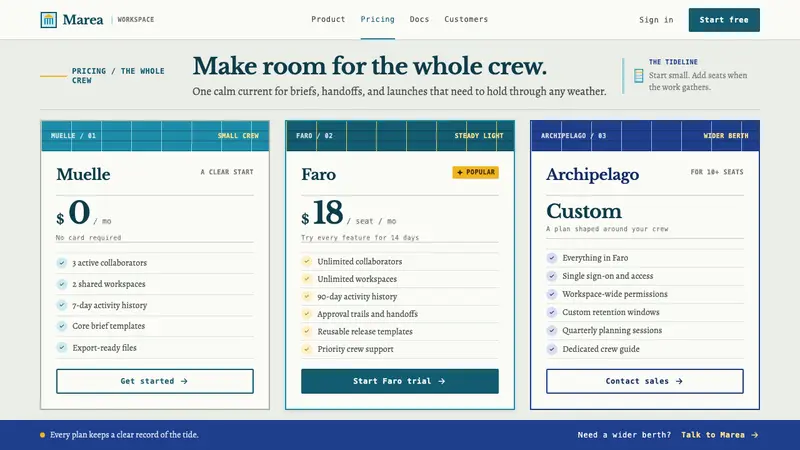800x450 pixels.
Task: Click 'A CLEAR START' label
Action: pos(227,172)
